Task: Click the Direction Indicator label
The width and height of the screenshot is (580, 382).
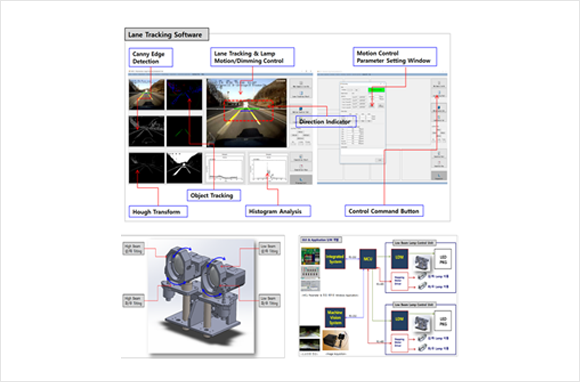Action: click(326, 122)
